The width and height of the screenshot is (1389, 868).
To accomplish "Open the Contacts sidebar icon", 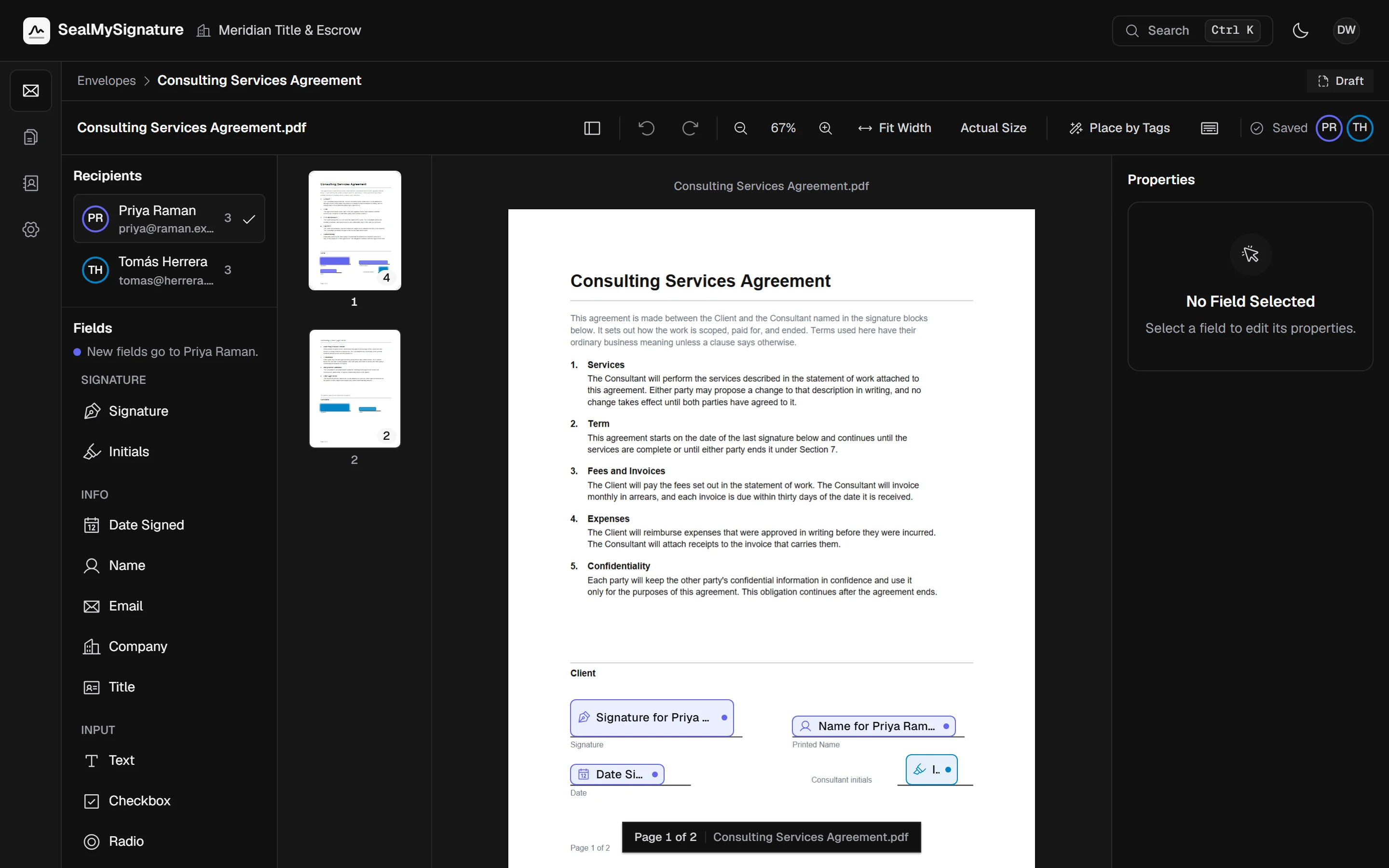I will 31,183.
